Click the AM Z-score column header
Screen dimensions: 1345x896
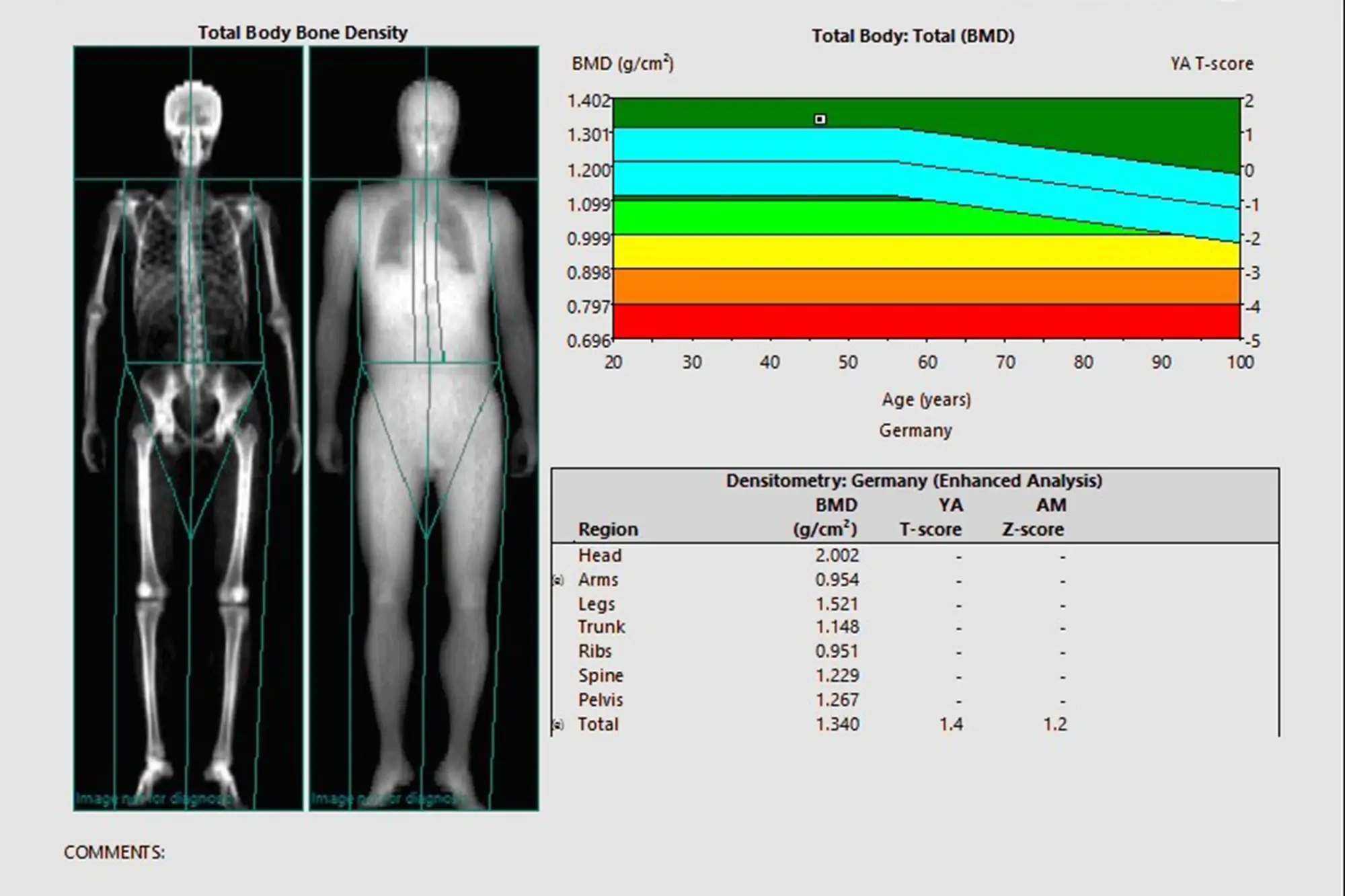point(1034,518)
